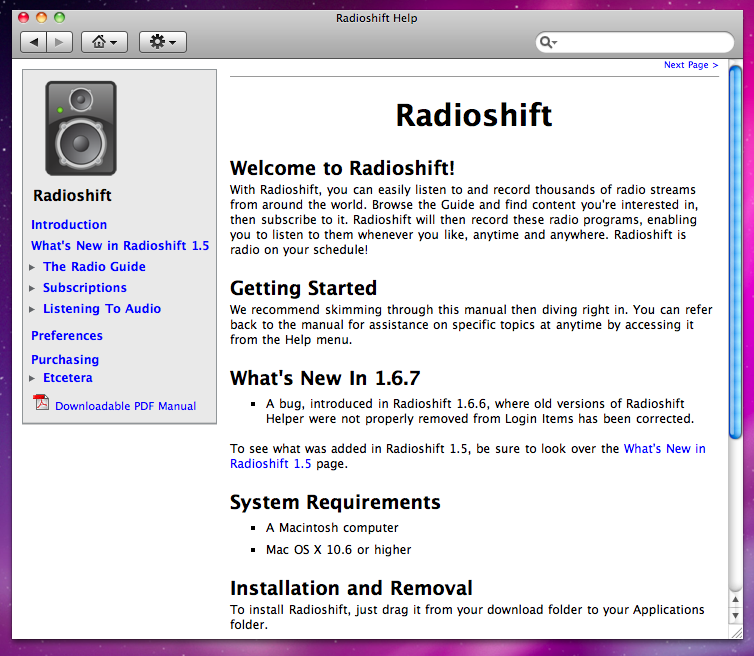Click the Radioshift Help window title

coord(377,18)
